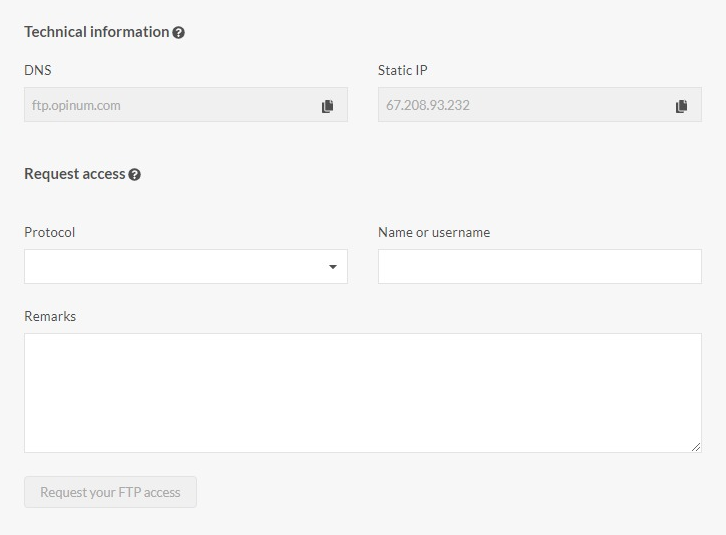Click the Technical information heading
Viewport: 726px width, 535px height.
point(96,32)
